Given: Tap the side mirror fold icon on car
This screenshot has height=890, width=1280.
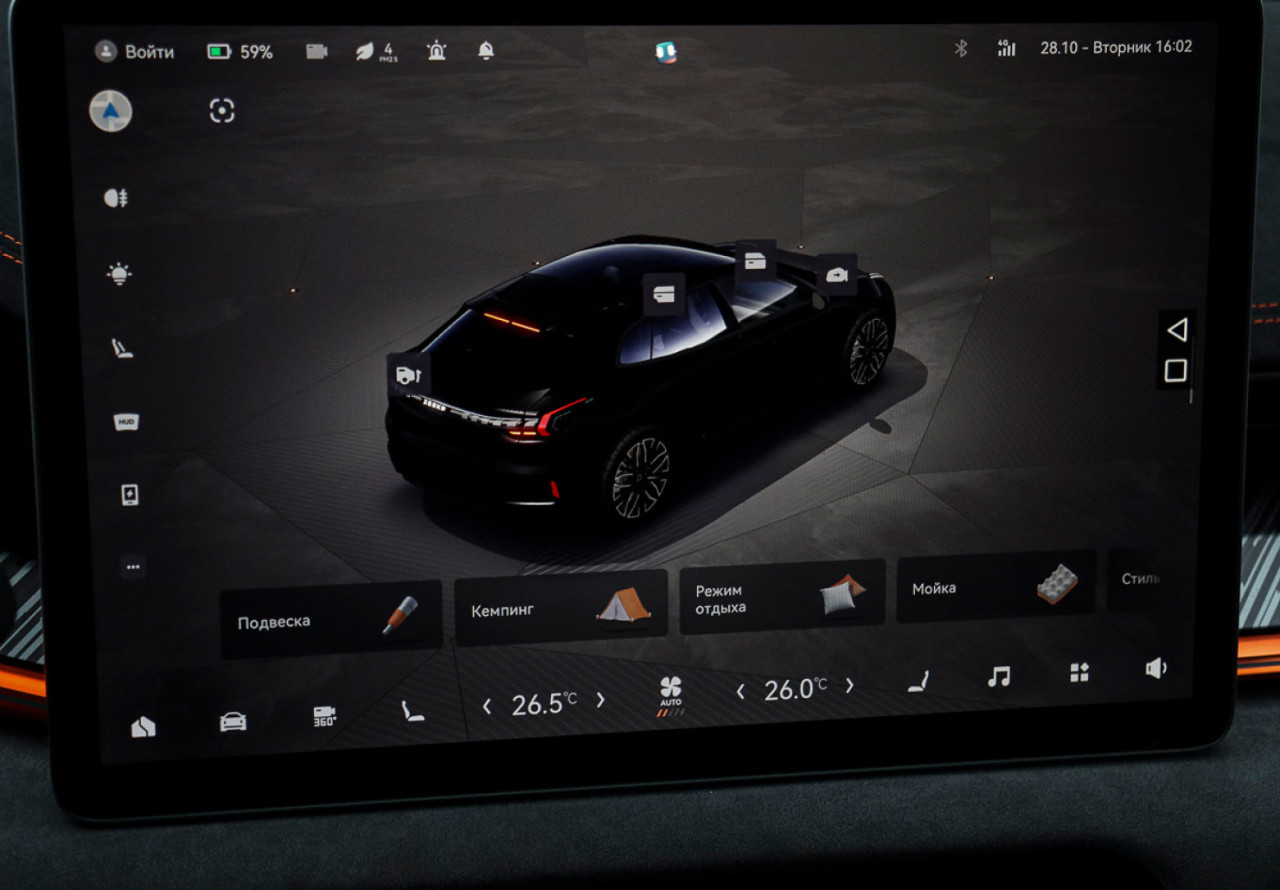Looking at the screenshot, I should coord(836,274).
